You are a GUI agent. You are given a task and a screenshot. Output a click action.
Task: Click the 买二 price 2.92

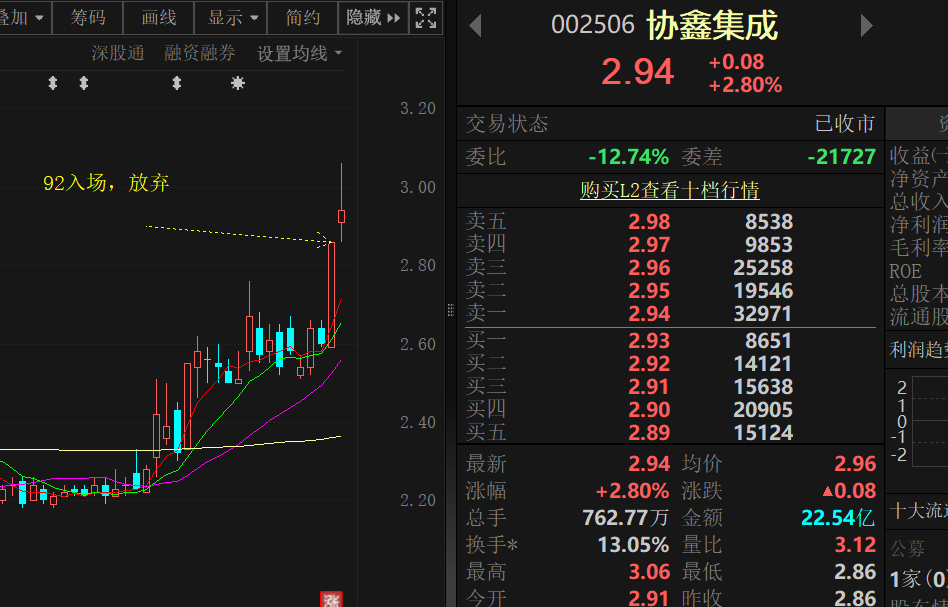click(649, 364)
